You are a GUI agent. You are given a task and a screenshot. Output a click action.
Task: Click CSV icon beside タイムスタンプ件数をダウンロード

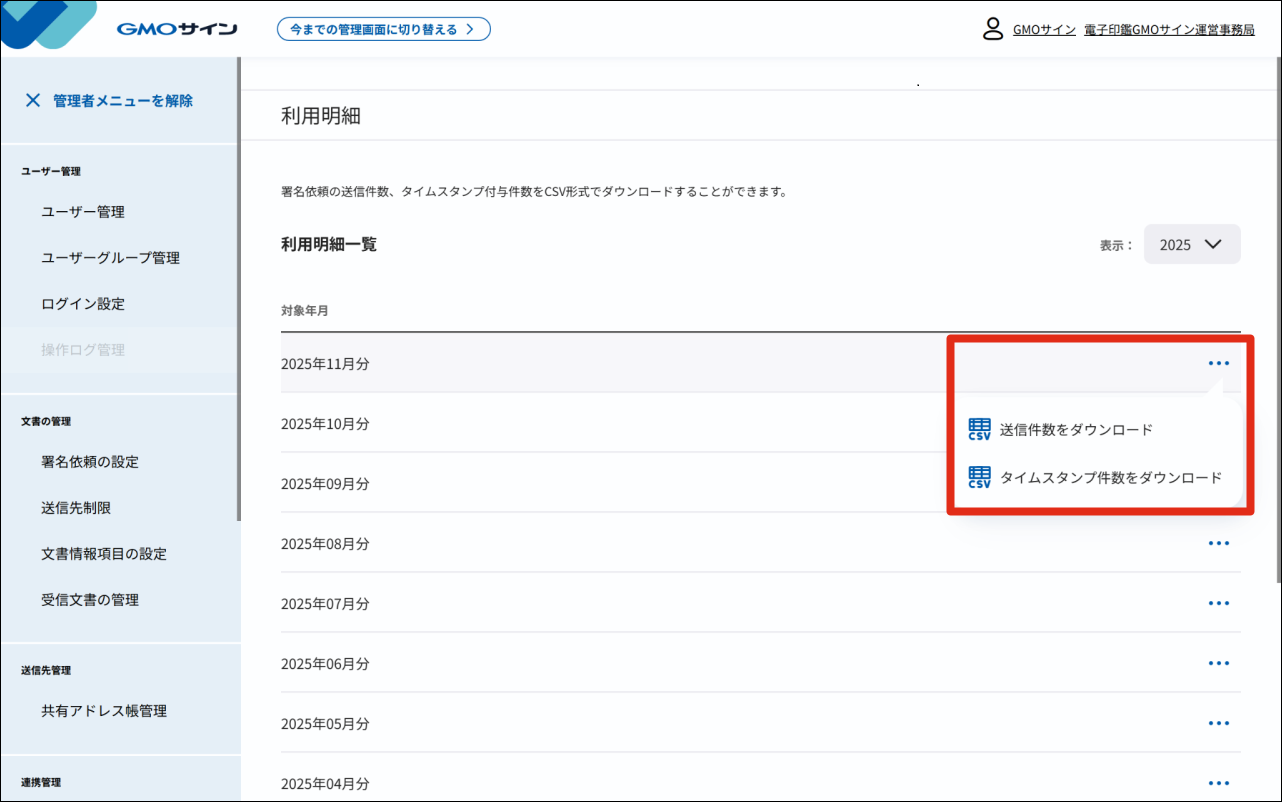[979, 478]
